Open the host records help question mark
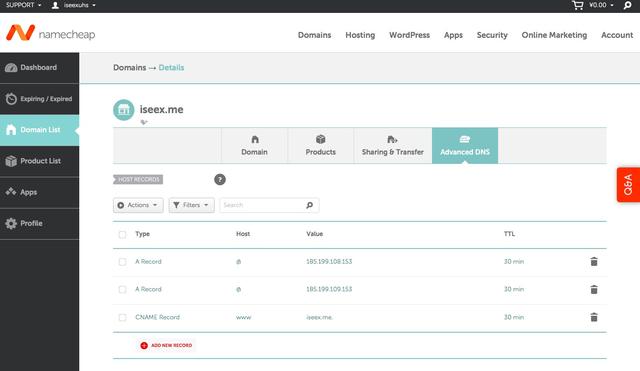 tap(220, 180)
